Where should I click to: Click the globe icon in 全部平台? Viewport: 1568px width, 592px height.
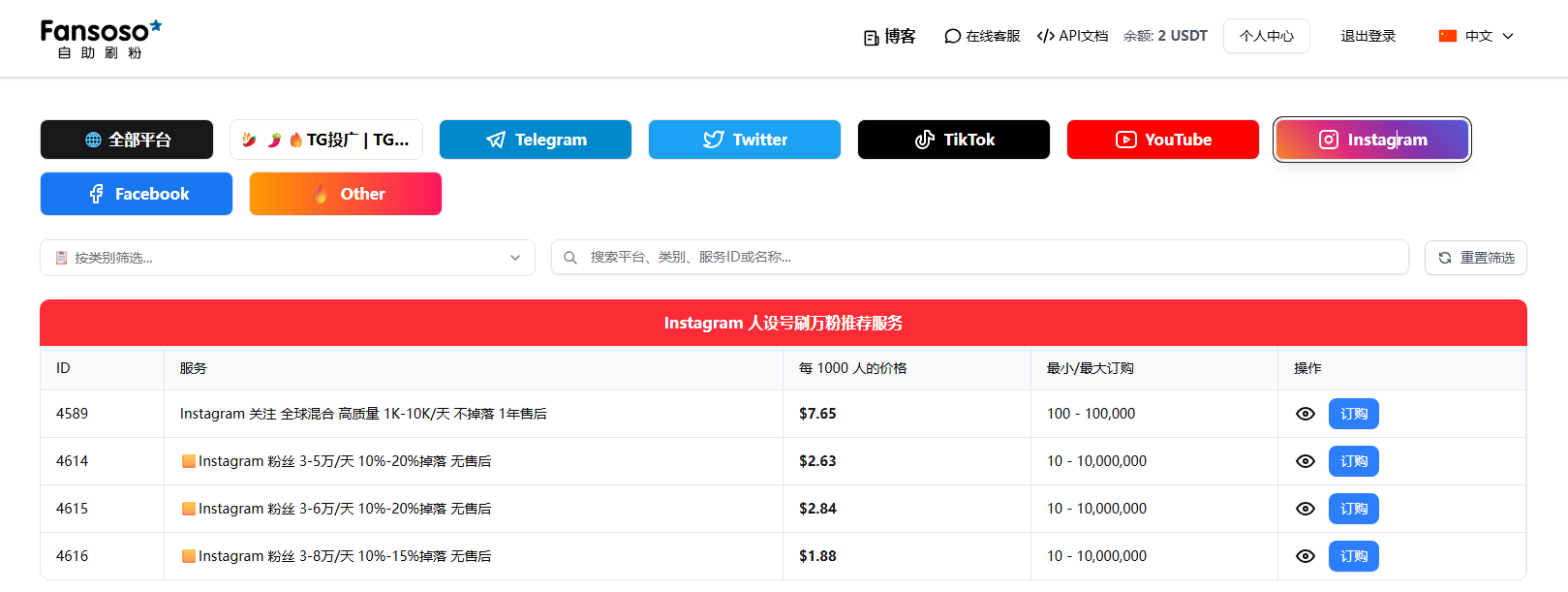tap(93, 140)
